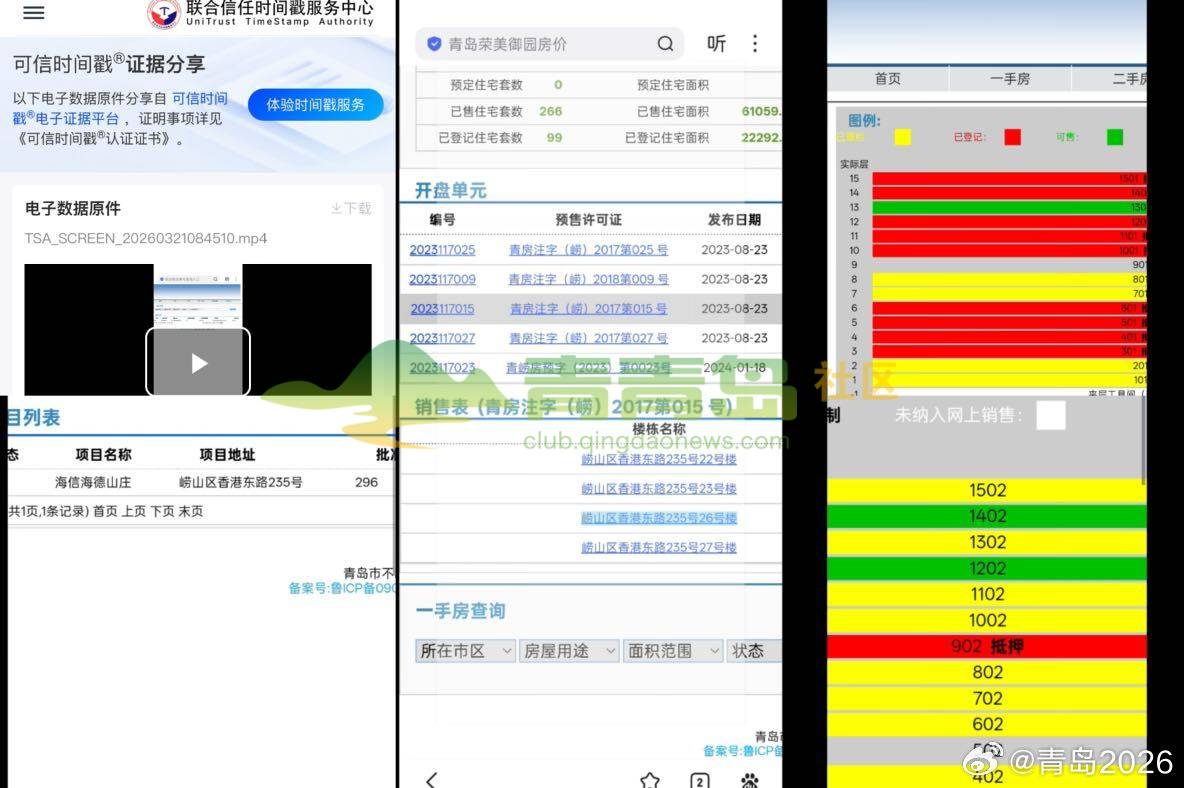1184x788 pixels.
Task: Click the file name TSA_SCREEN_20260321084510.mp4
Action: 146,239
